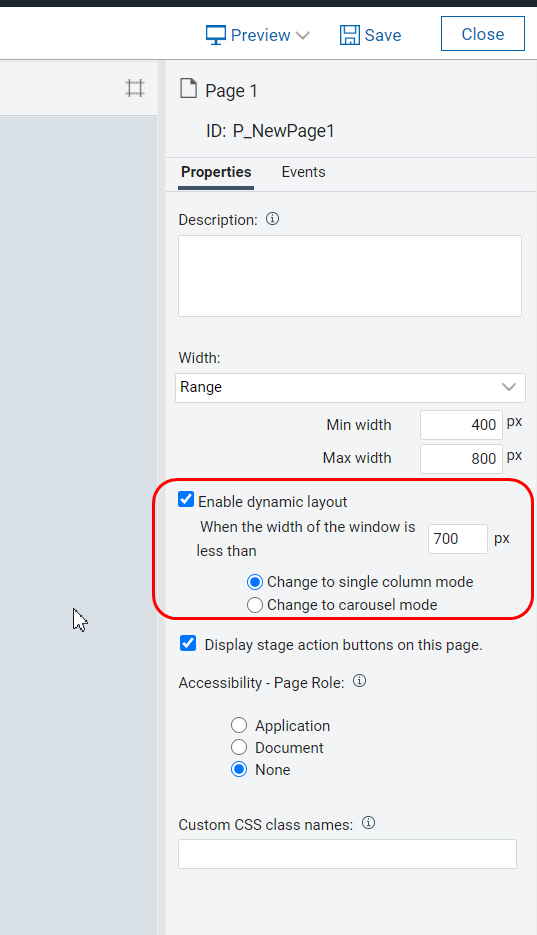Click the Save label text
Viewport: 537px width, 935px height.
[383, 35]
